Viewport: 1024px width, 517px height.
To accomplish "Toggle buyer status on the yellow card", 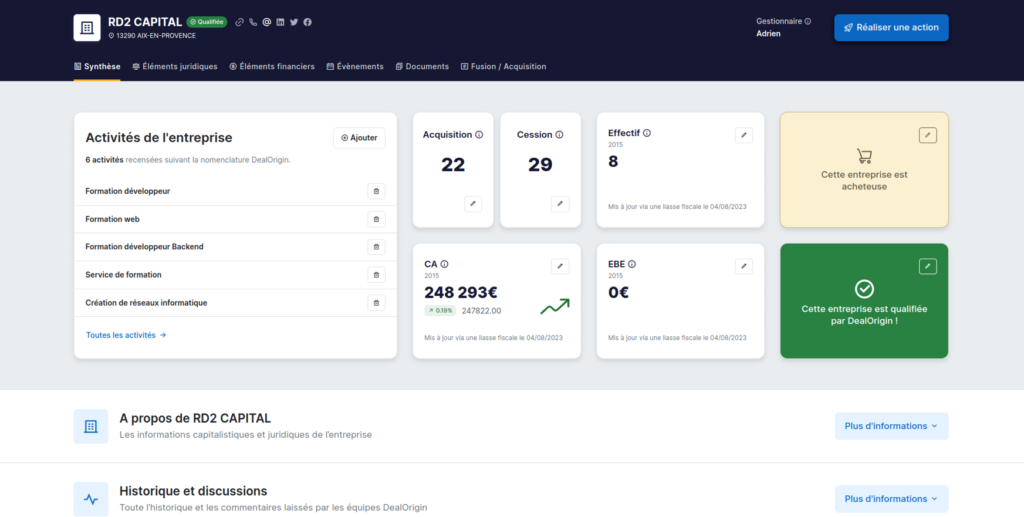I will coord(927,135).
